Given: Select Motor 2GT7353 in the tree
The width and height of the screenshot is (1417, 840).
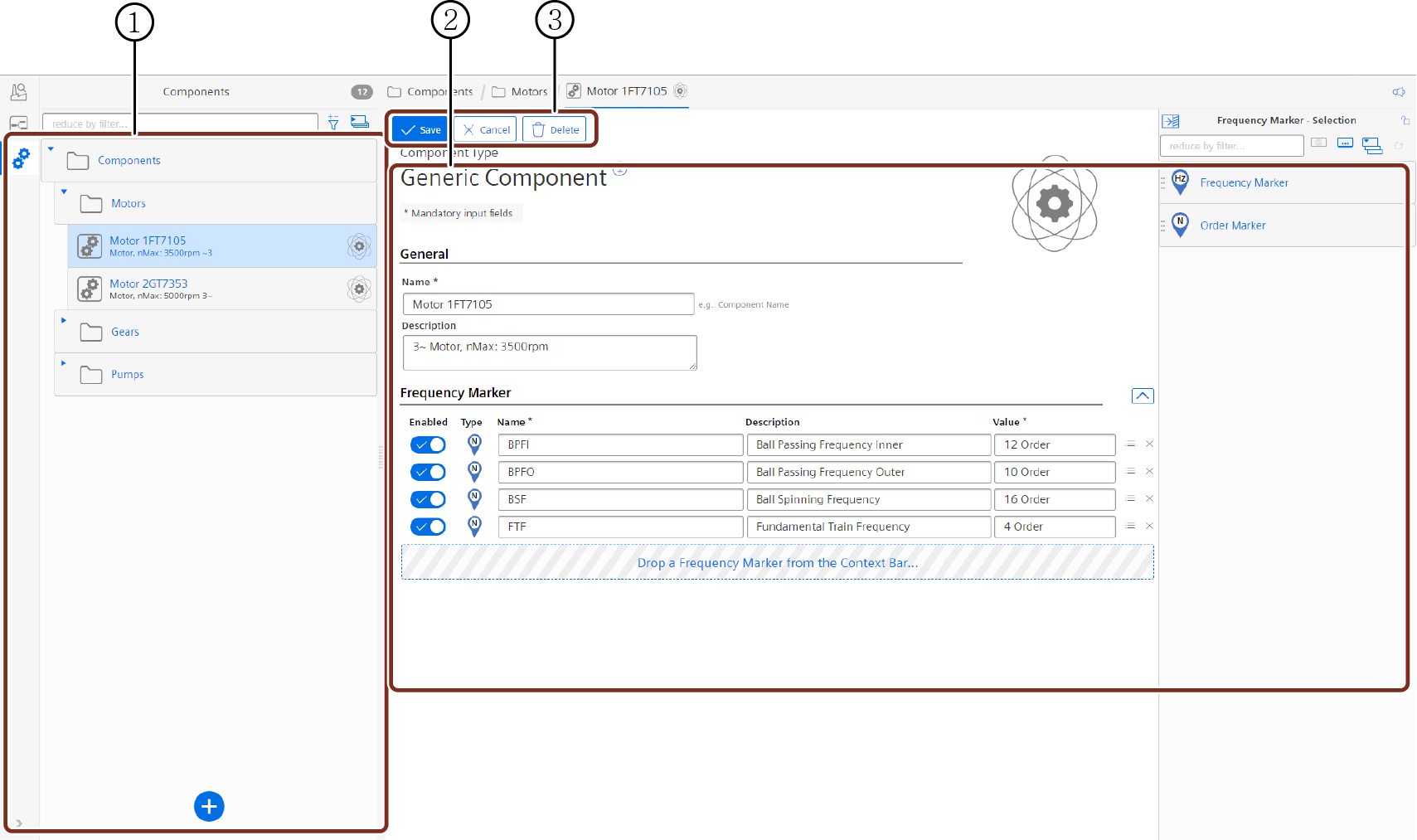Looking at the screenshot, I should (222, 289).
